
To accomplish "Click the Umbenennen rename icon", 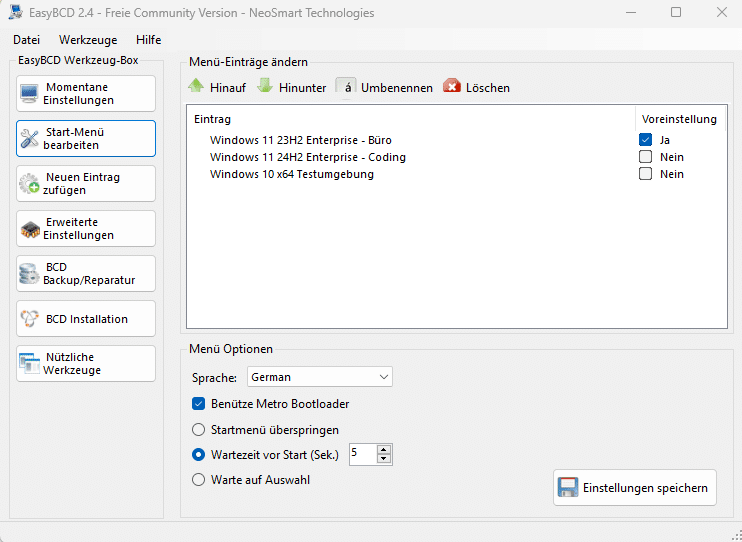I will 346,87.
